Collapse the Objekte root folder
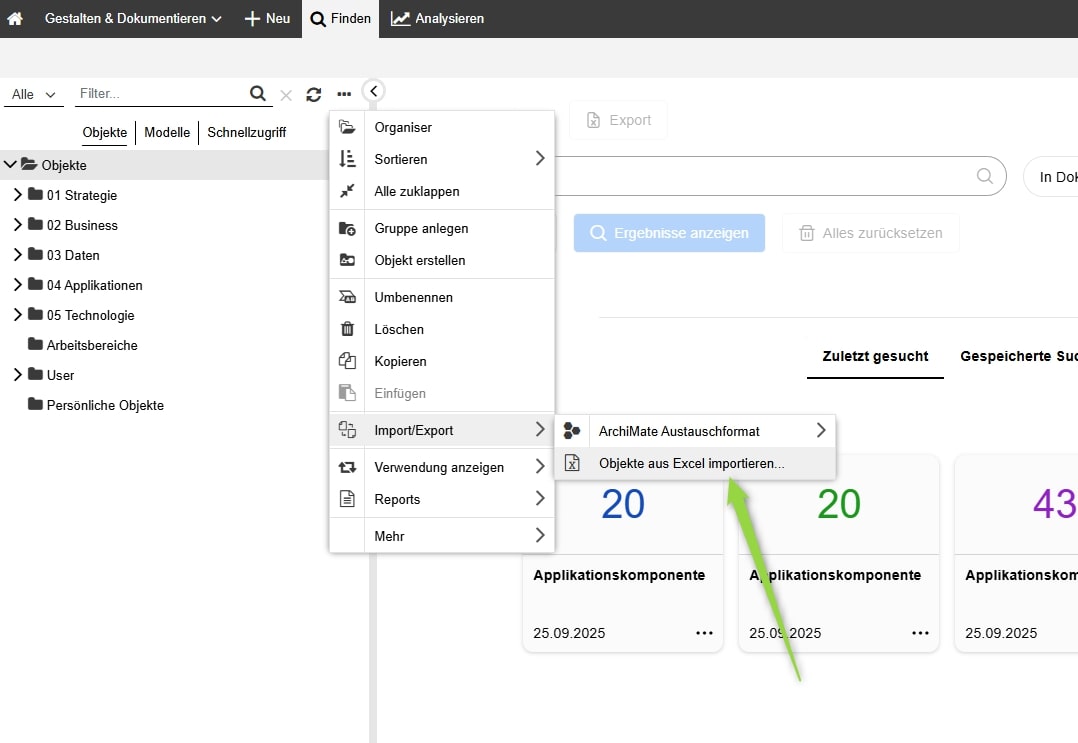1078x743 pixels. 10,165
